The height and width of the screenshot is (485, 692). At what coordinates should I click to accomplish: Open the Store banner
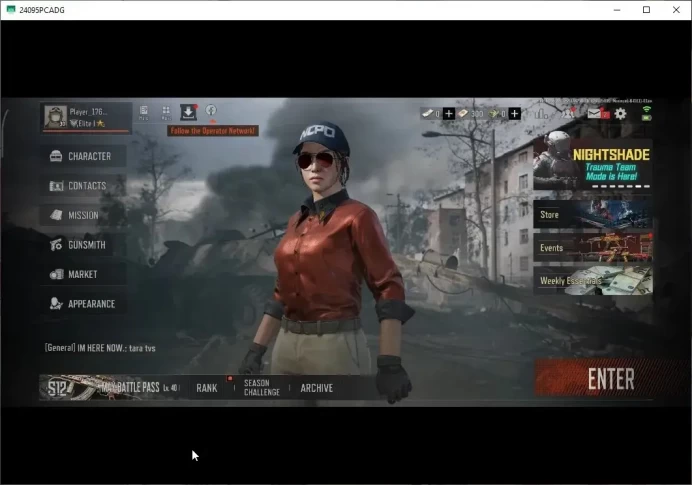tap(592, 214)
